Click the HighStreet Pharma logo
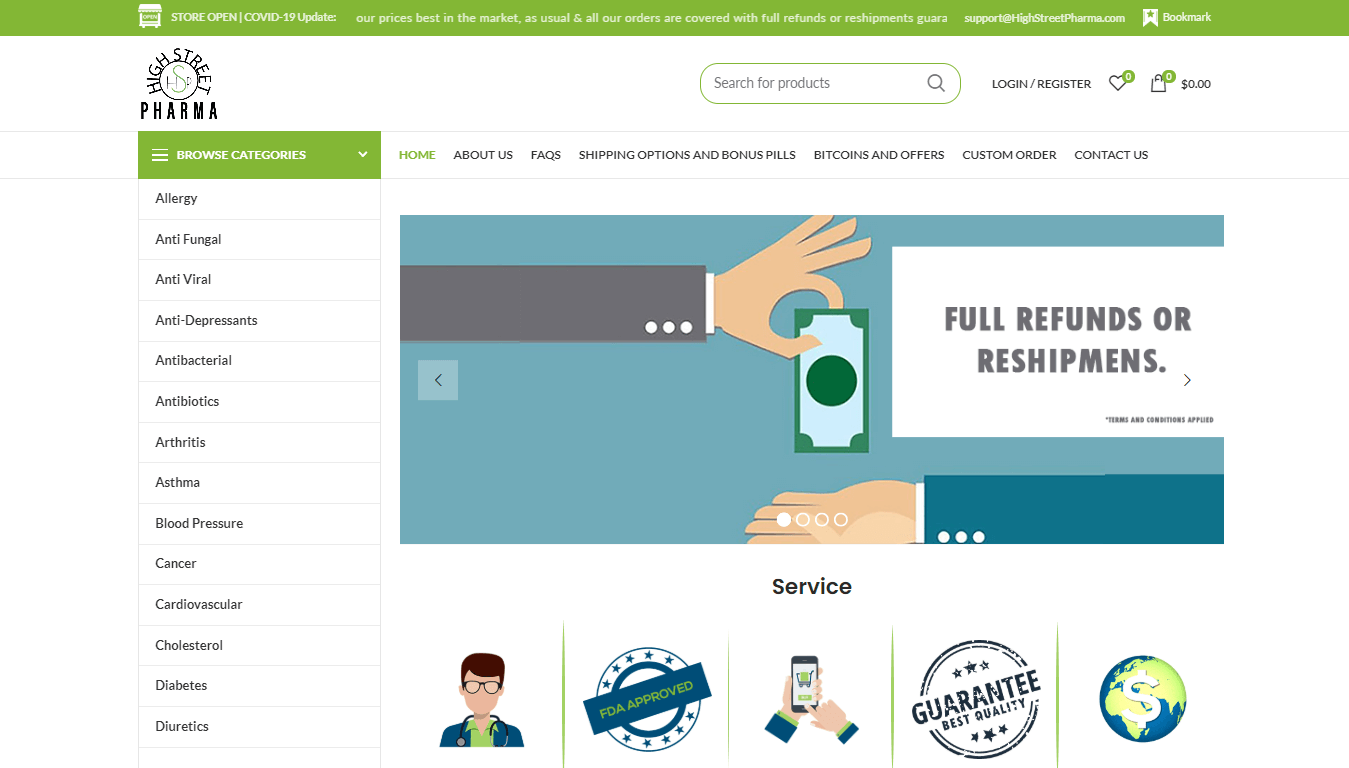This screenshot has height=768, width=1349. click(179, 82)
